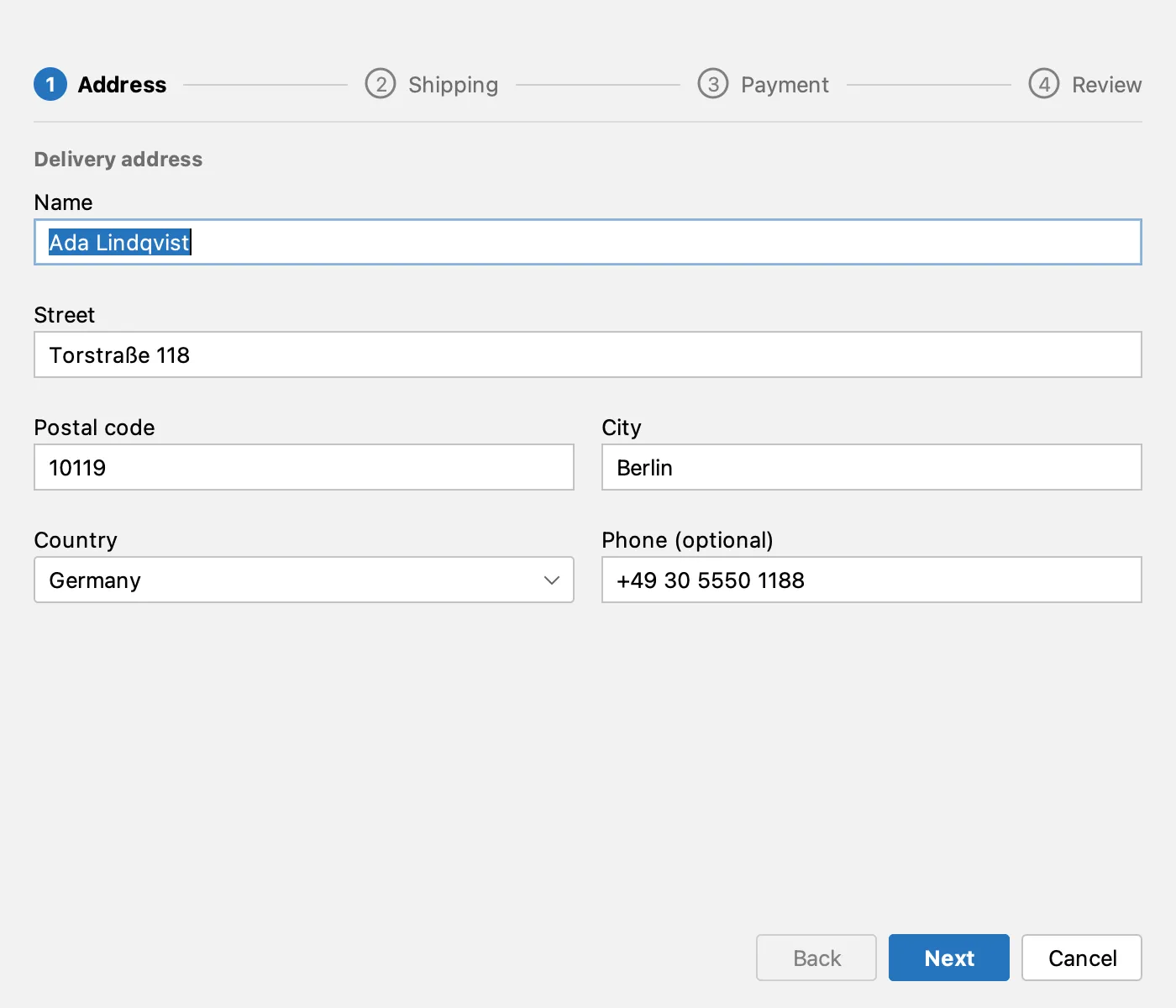Go to the Review step label
Viewport: 1176px width, 1008px height.
(1106, 85)
